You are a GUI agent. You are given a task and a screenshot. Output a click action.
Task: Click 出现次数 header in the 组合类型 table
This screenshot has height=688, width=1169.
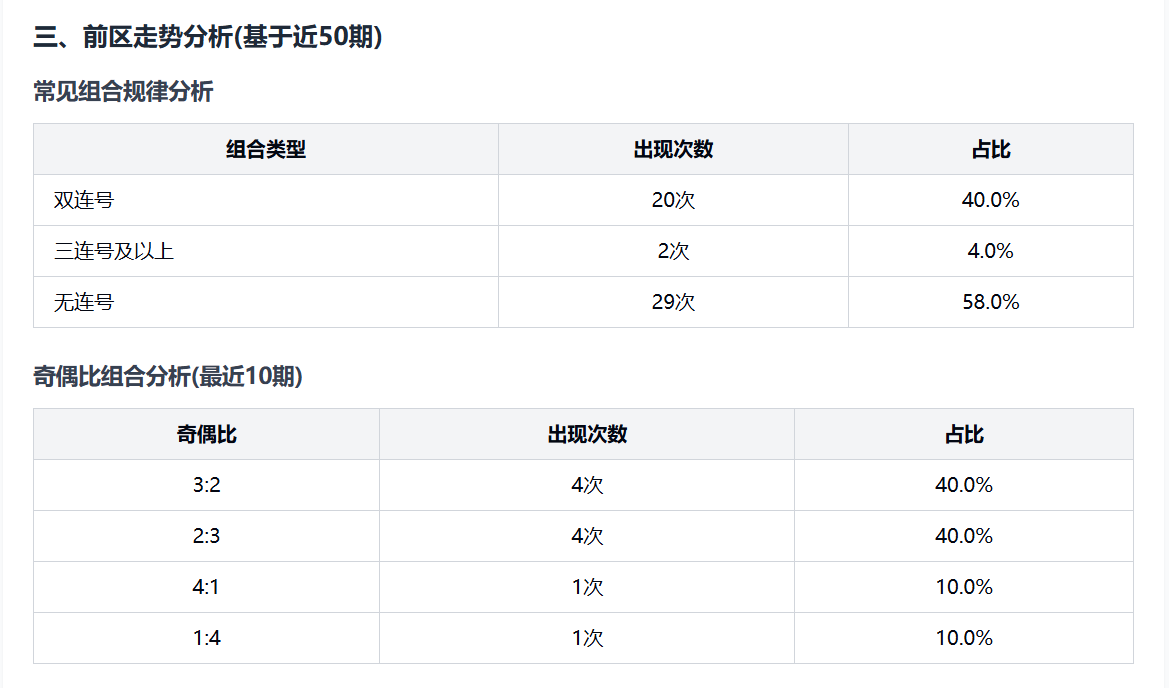673,150
